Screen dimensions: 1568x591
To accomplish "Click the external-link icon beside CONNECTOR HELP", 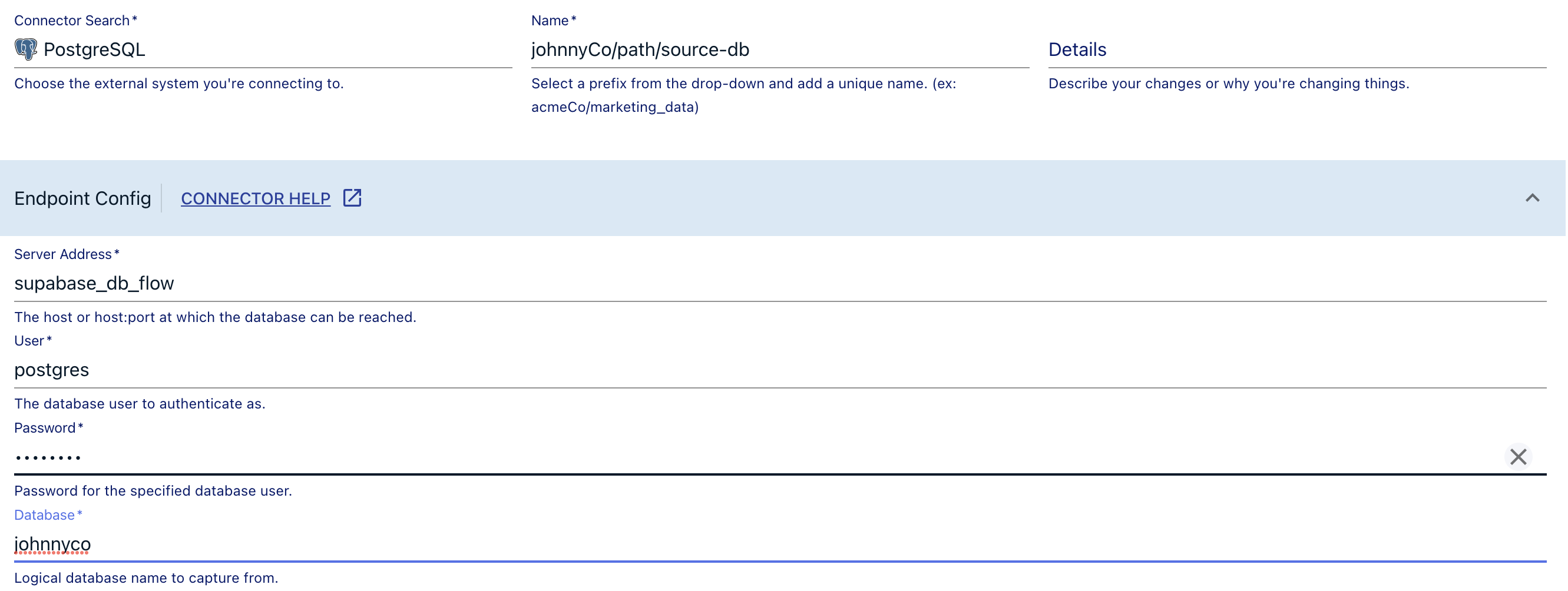I will [352, 198].
